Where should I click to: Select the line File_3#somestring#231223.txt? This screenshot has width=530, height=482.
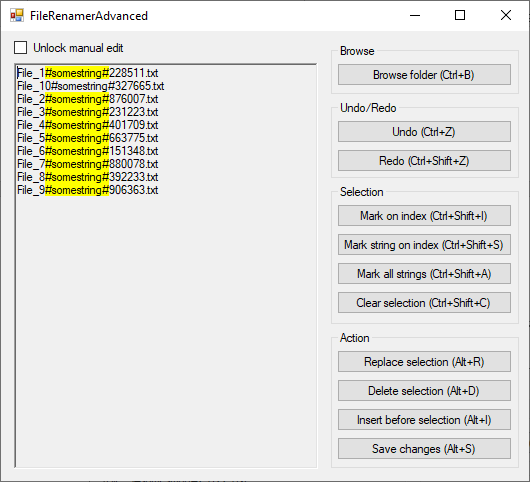tap(88, 112)
